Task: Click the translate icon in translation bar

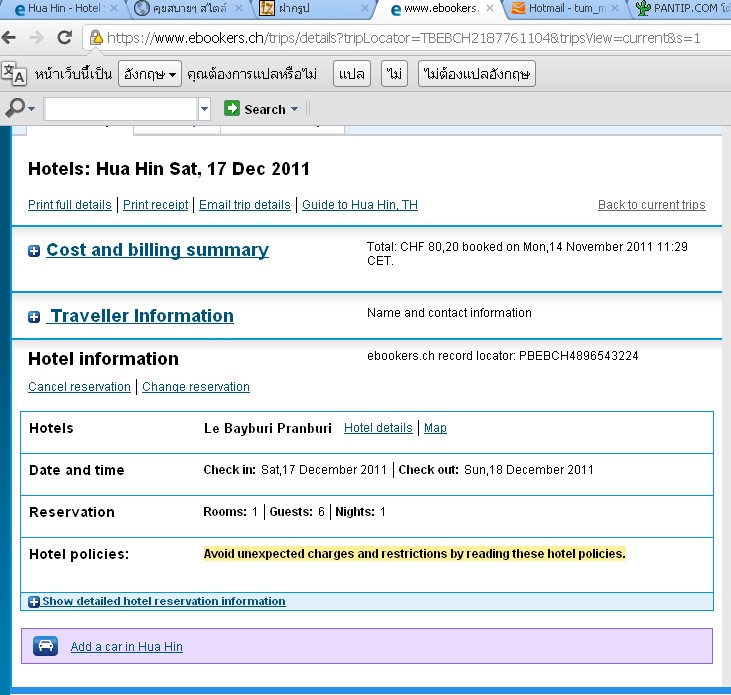Action: coord(14,74)
